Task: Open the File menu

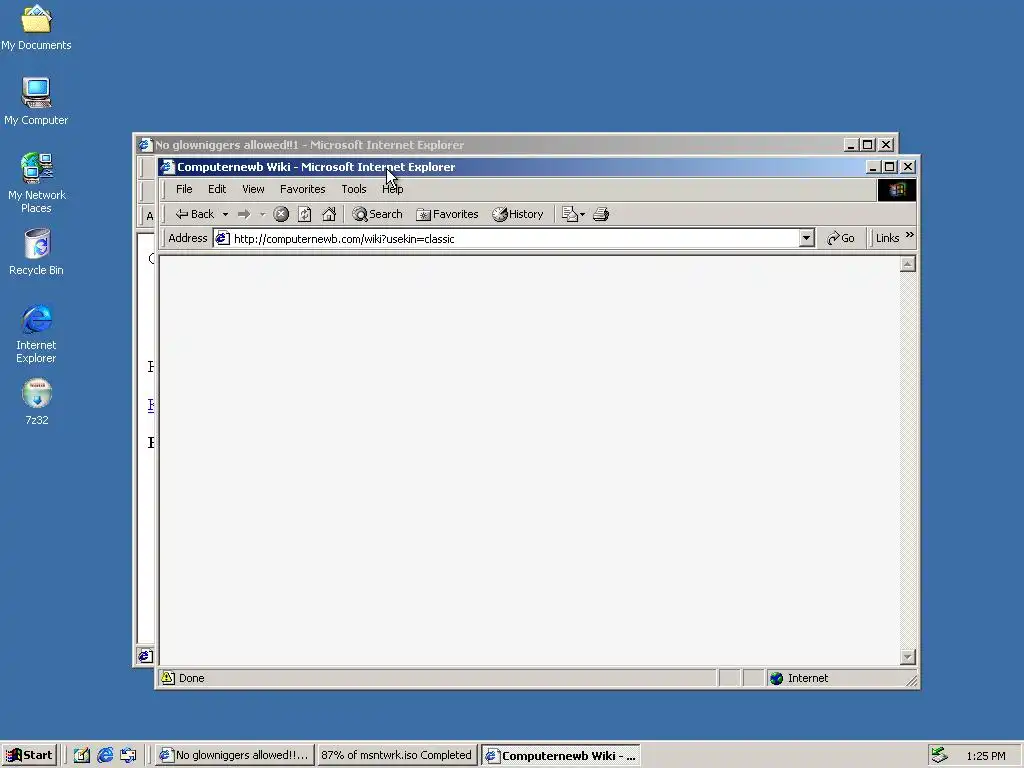Action: [x=184, y=189]
